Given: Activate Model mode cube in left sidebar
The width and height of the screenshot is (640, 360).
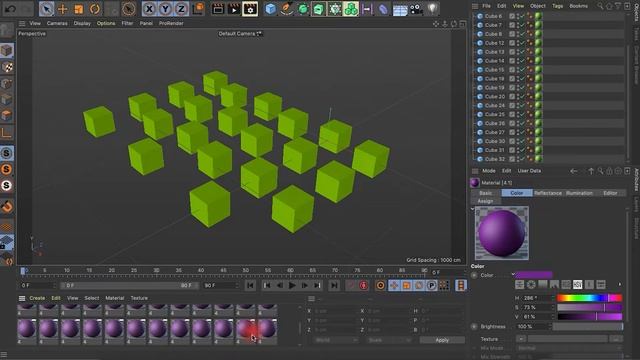Looking at the screenshot, I should point(7,50).
